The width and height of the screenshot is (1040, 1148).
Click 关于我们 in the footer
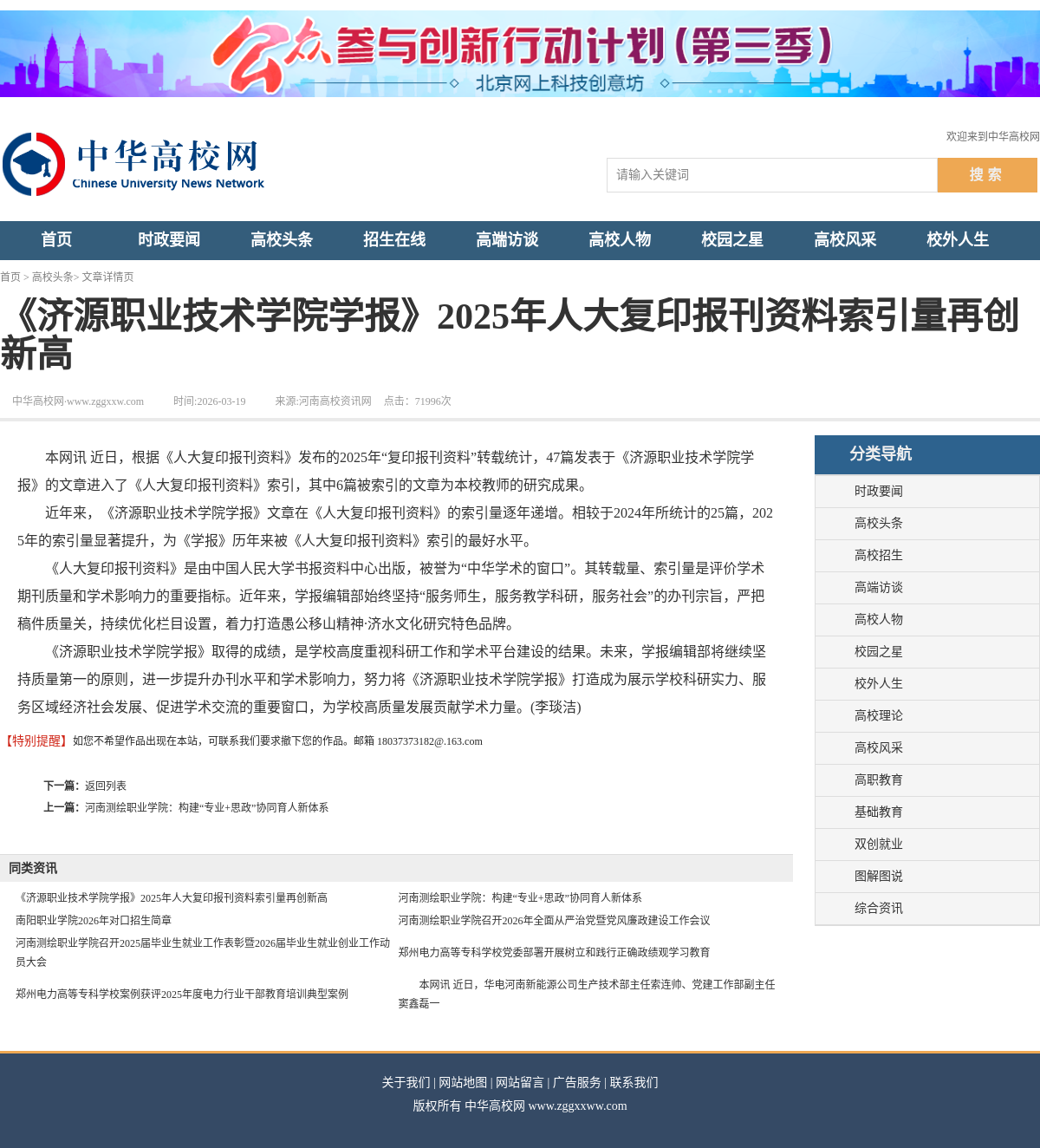406,1083
